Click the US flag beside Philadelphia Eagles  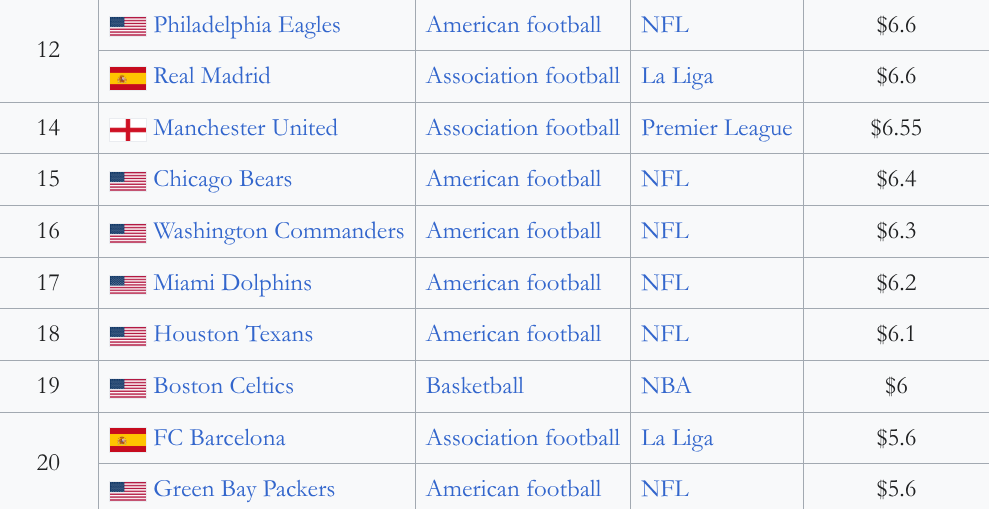click(128, 26)
